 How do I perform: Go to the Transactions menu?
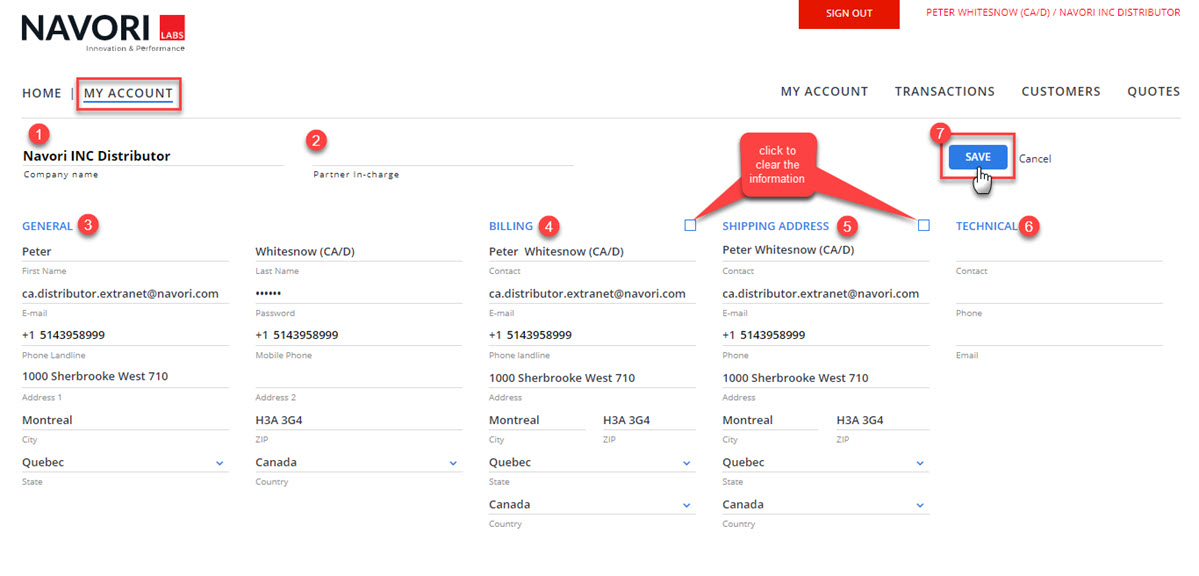(944, 91)
